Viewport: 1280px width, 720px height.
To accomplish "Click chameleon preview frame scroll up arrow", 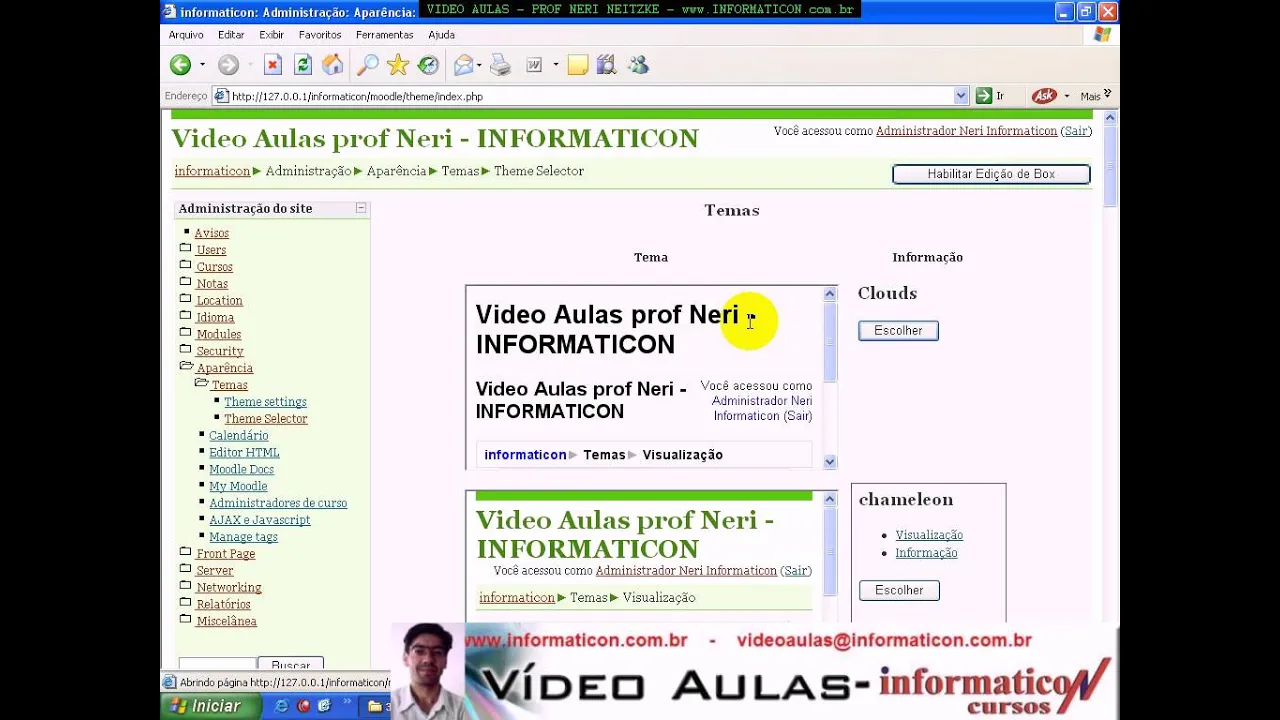I will (829, 498).
